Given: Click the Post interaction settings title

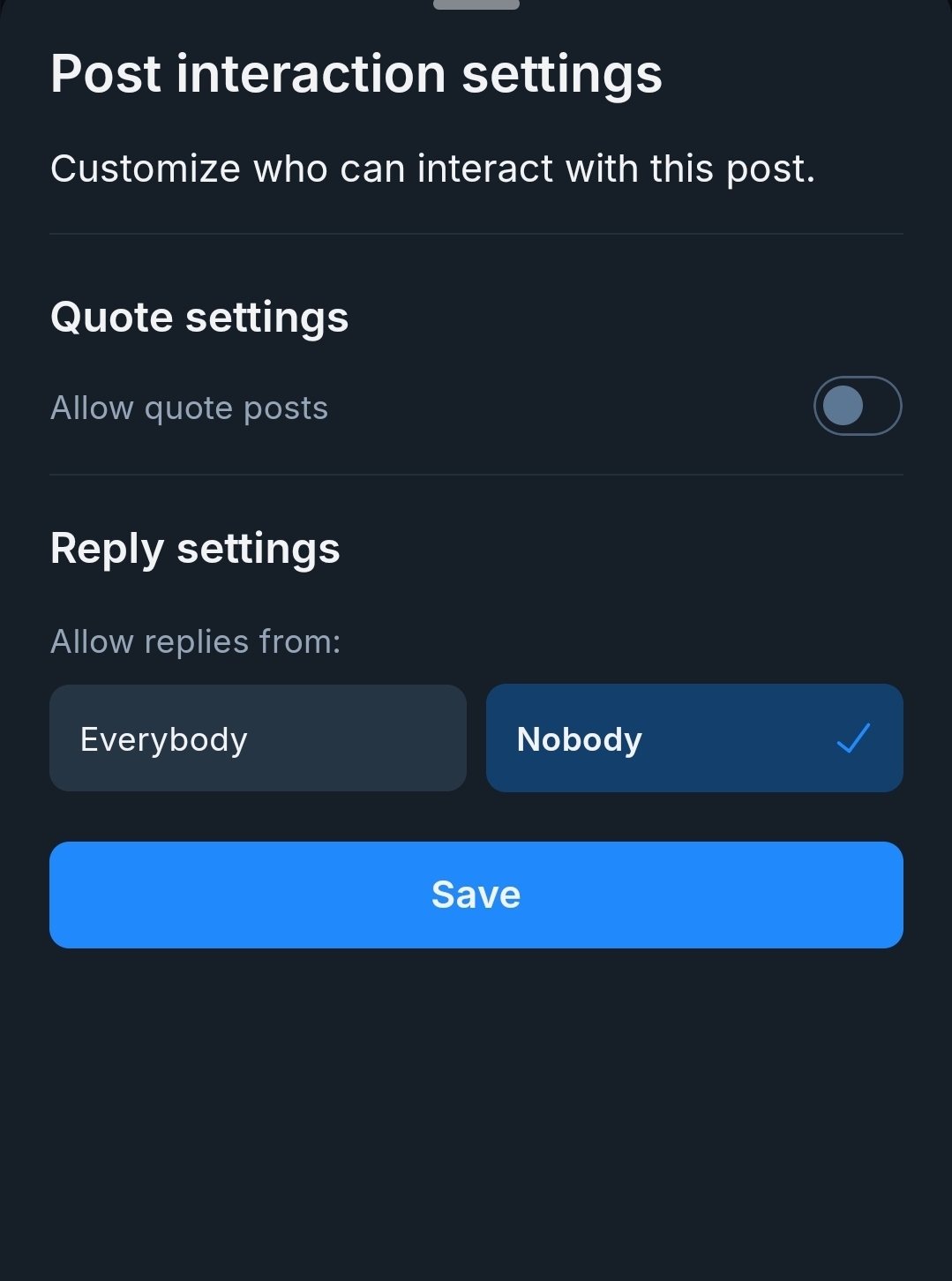Looking at the screenshot, I should click(x=356, y=73).
